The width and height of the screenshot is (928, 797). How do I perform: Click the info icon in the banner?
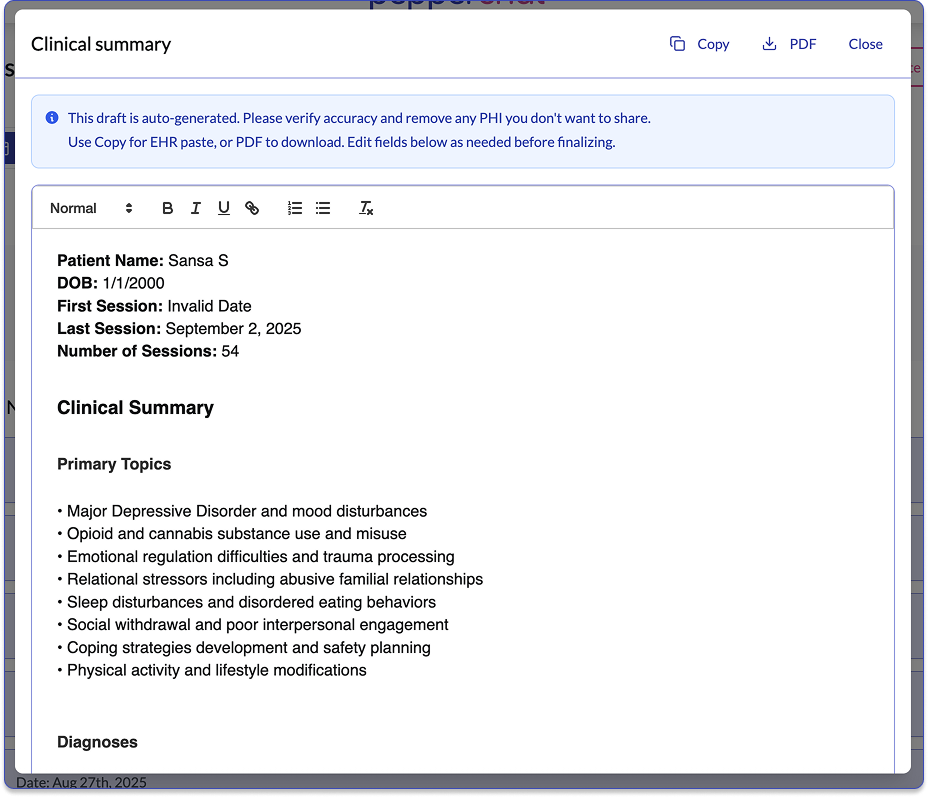coord(52,118)
